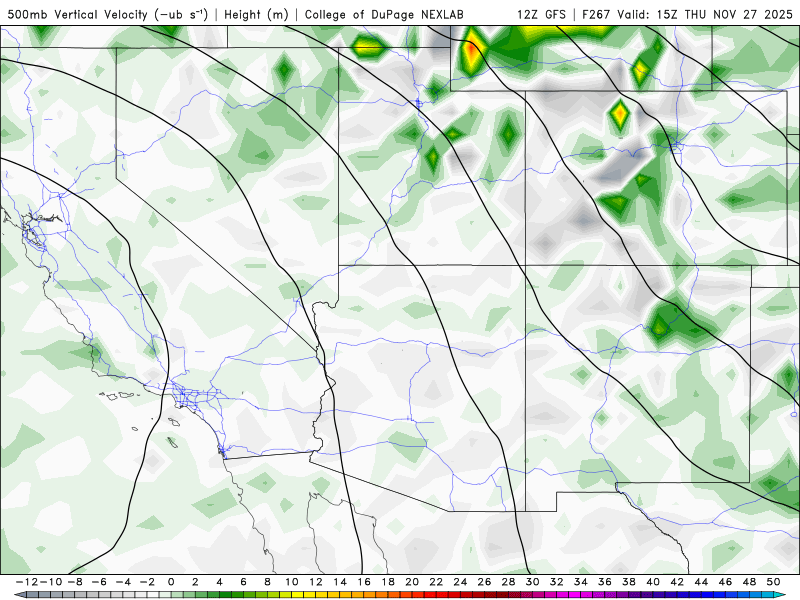Click the '14' value on the color scale

340,582
